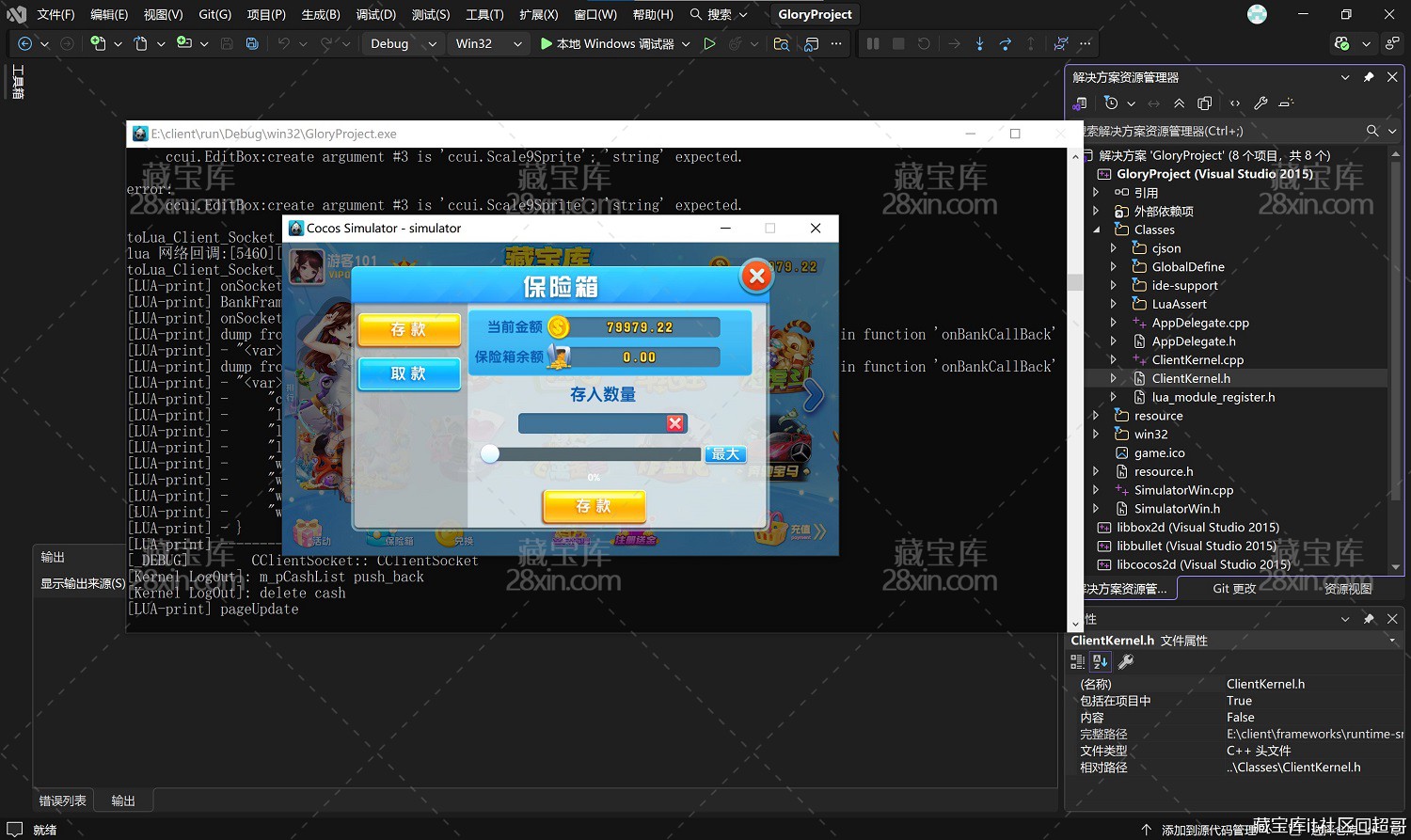
Task: Select the 取款 withdraw icon in the safe dialog
Action: 408,373
